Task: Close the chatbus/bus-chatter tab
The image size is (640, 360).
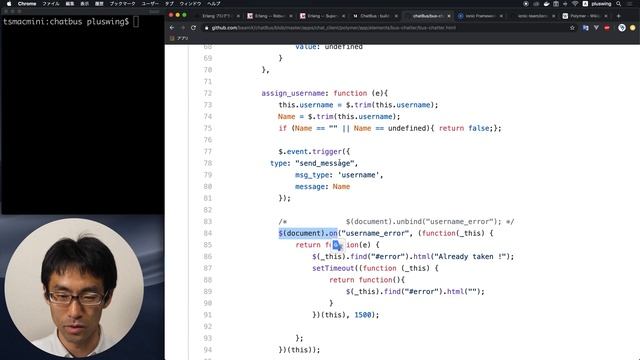Action: click(449, 16)
